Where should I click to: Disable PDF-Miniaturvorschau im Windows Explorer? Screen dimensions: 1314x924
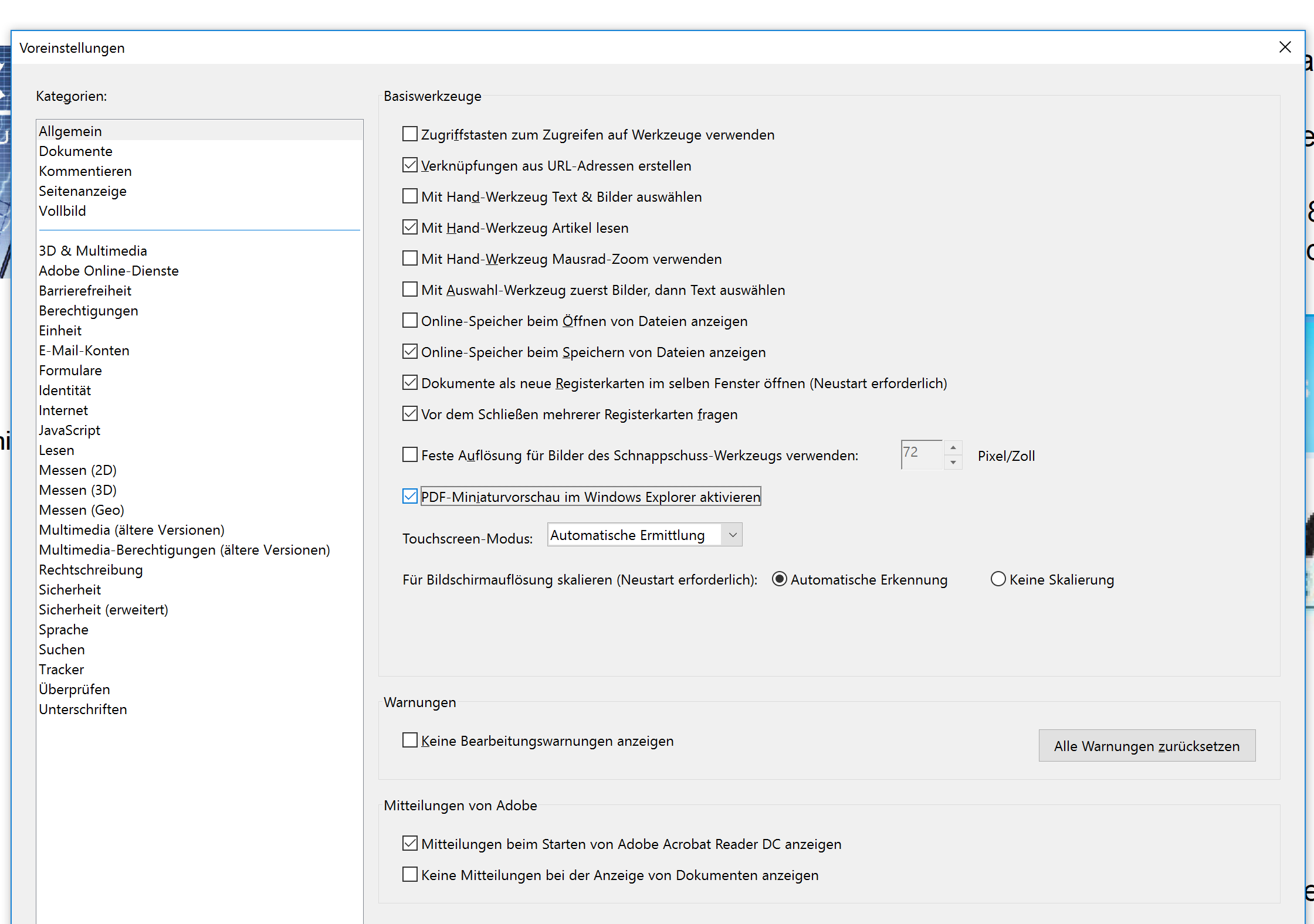tap(410, 497)
